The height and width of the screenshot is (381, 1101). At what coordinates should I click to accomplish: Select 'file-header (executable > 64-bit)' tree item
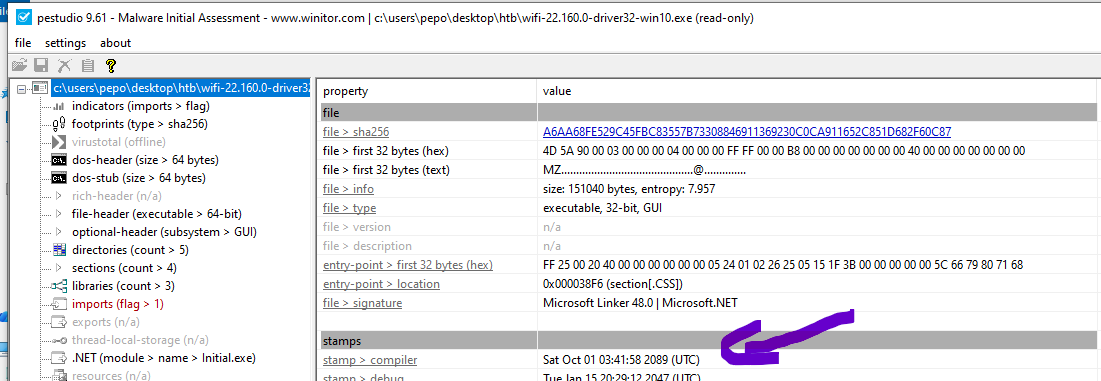pos(157,214)
